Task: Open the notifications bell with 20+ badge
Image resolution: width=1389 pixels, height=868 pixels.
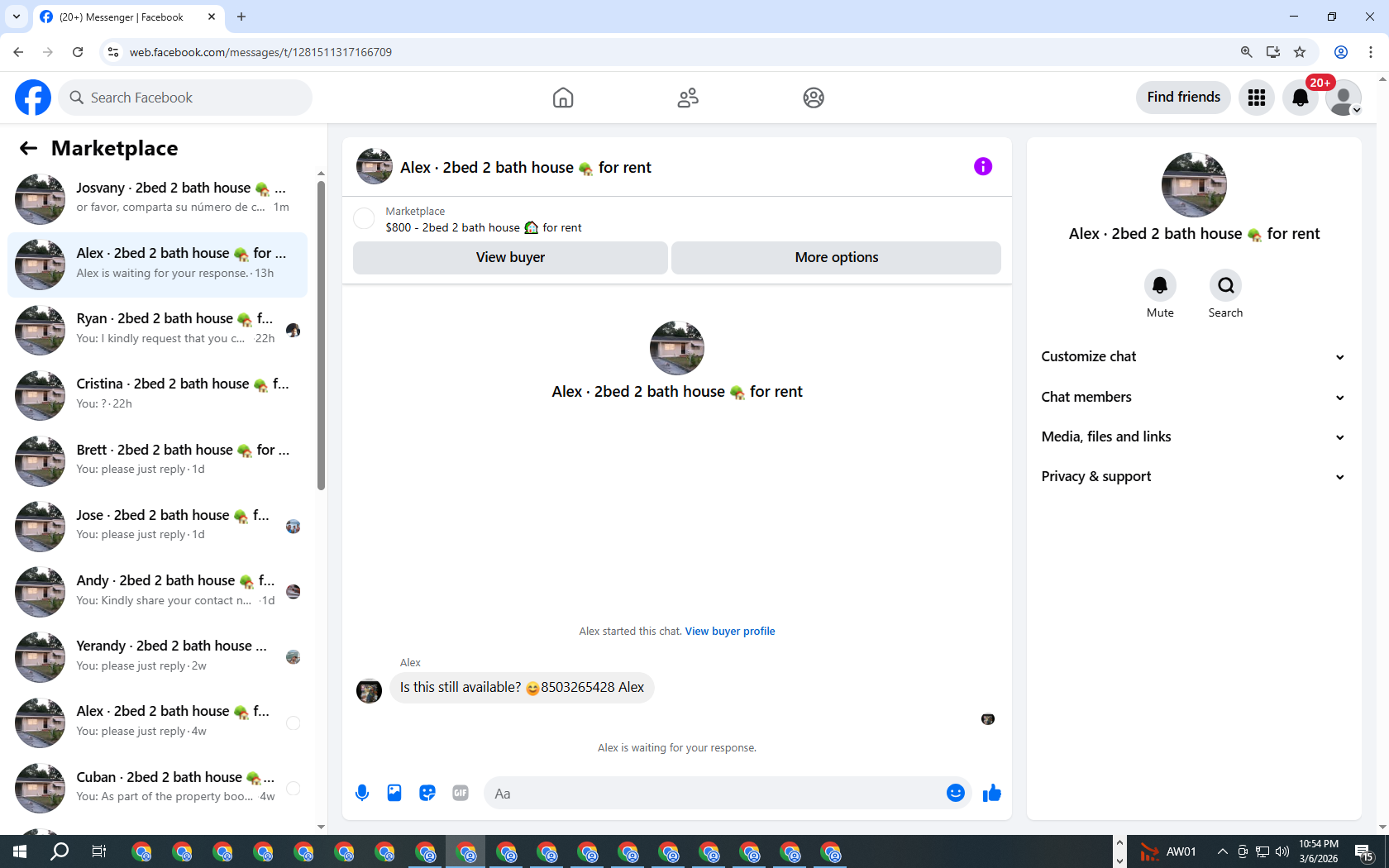Action: 1301,98
